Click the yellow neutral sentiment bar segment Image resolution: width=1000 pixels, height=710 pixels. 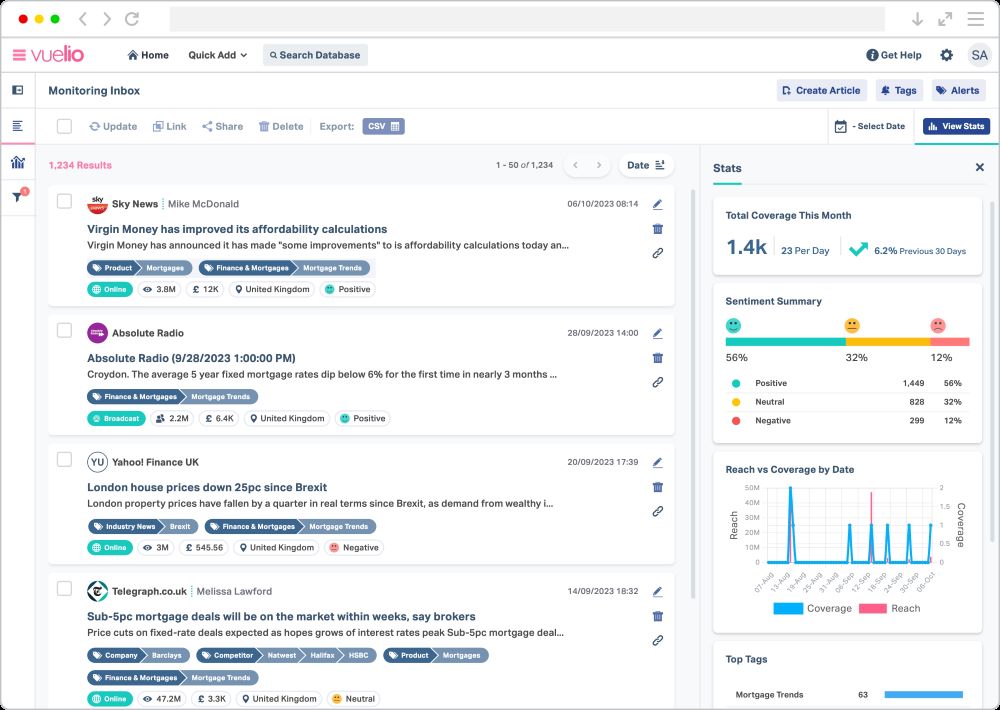(888, 342)
